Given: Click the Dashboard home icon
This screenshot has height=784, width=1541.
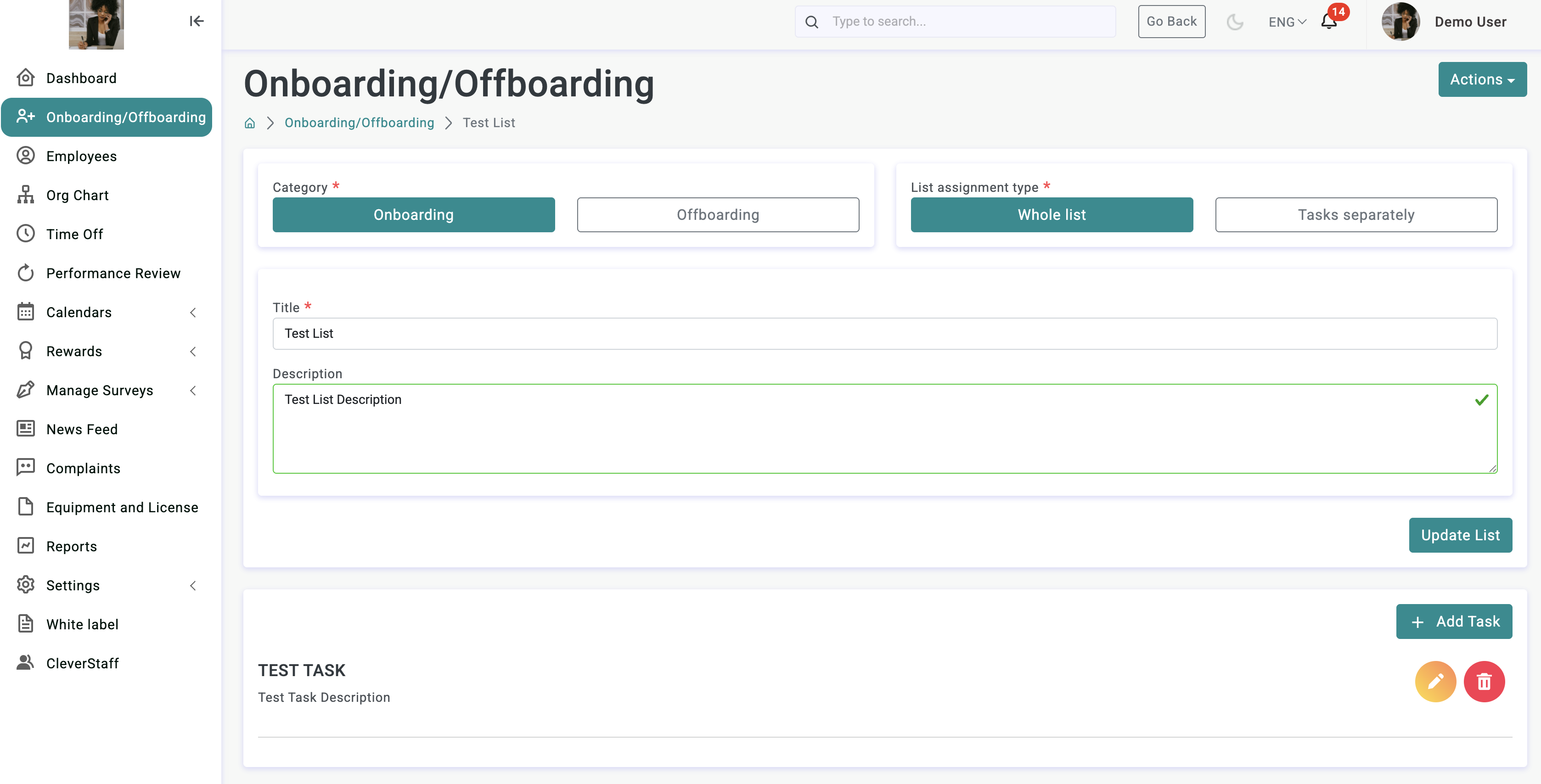Looking at the screenshot, I should 26,78.
